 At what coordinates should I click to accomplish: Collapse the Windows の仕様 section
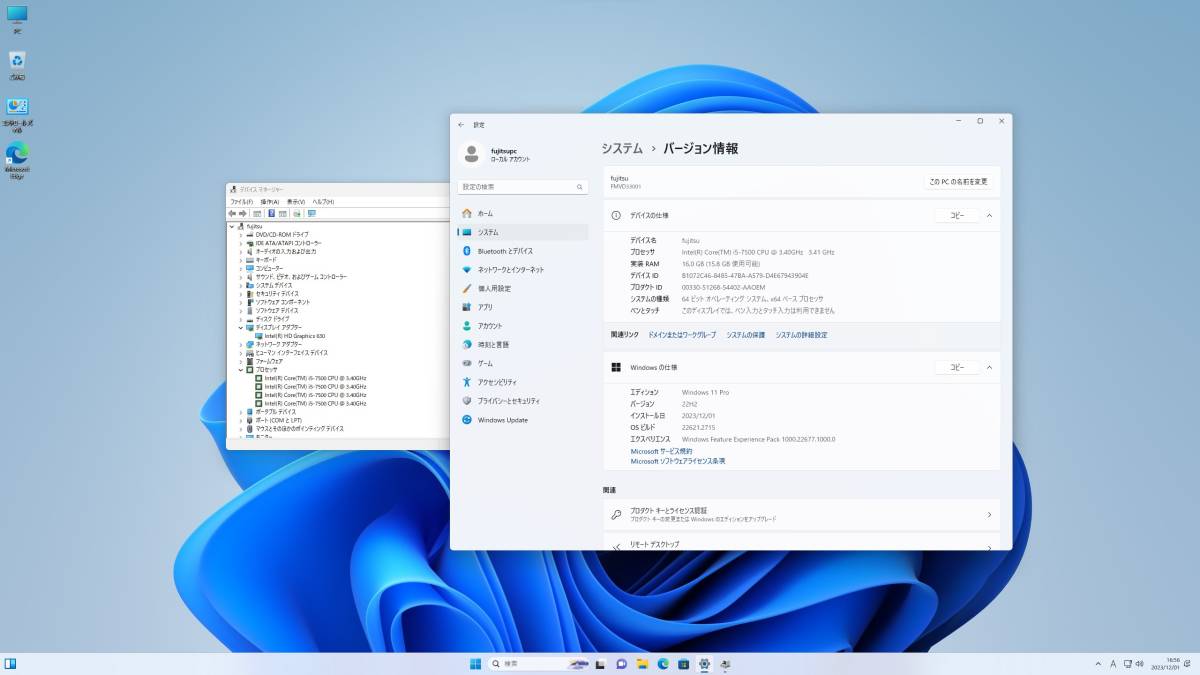(989, 367)
